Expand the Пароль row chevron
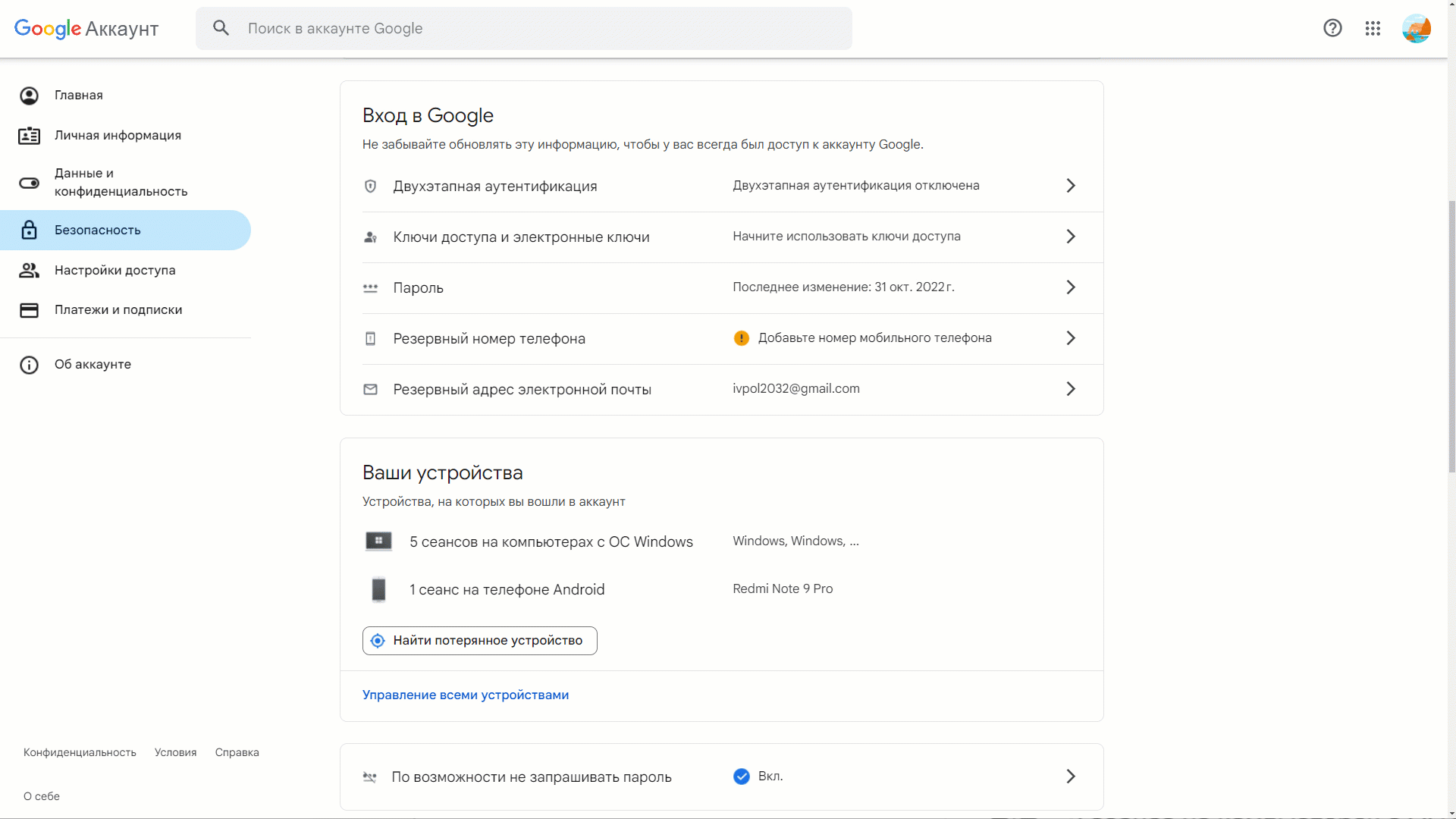 (1070, 287)
